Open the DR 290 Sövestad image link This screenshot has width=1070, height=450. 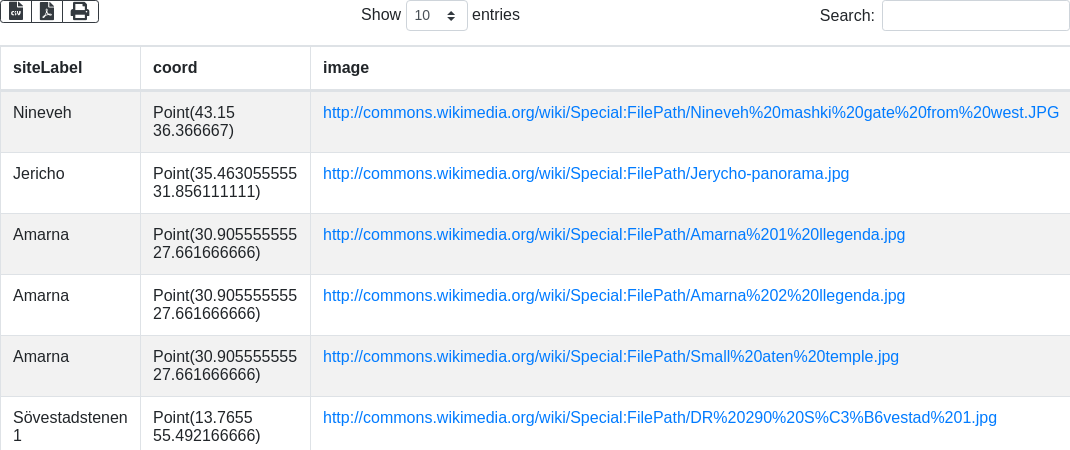point(659,418)
